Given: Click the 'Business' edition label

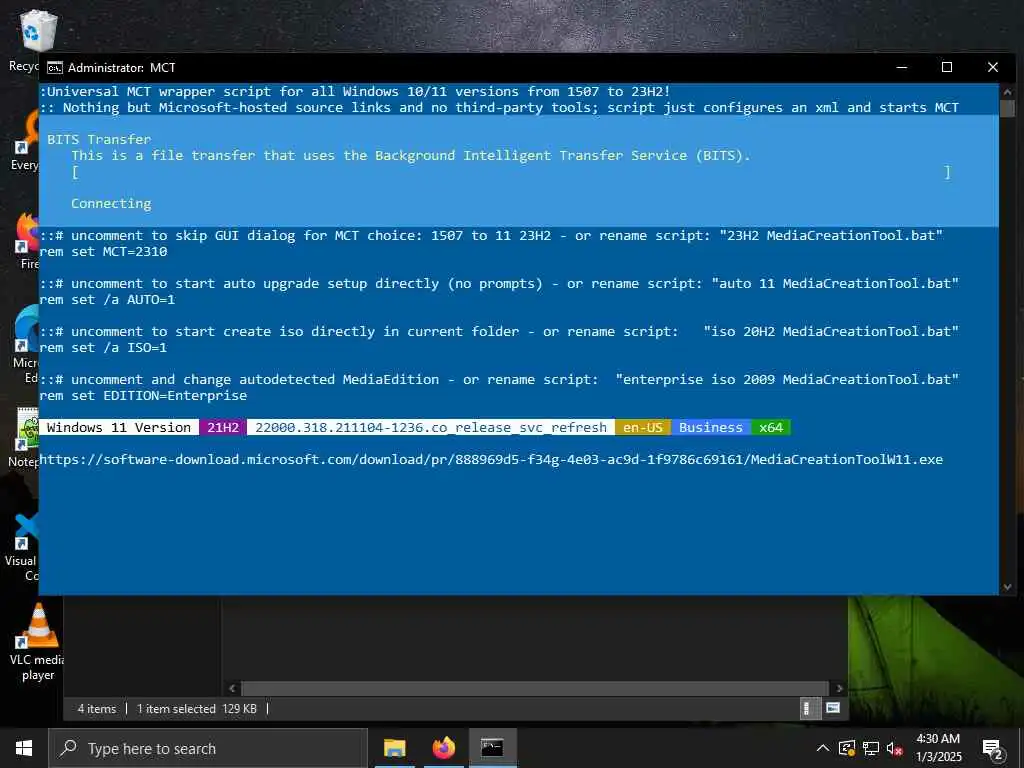Looking at the screenshot, I should 711,427.
